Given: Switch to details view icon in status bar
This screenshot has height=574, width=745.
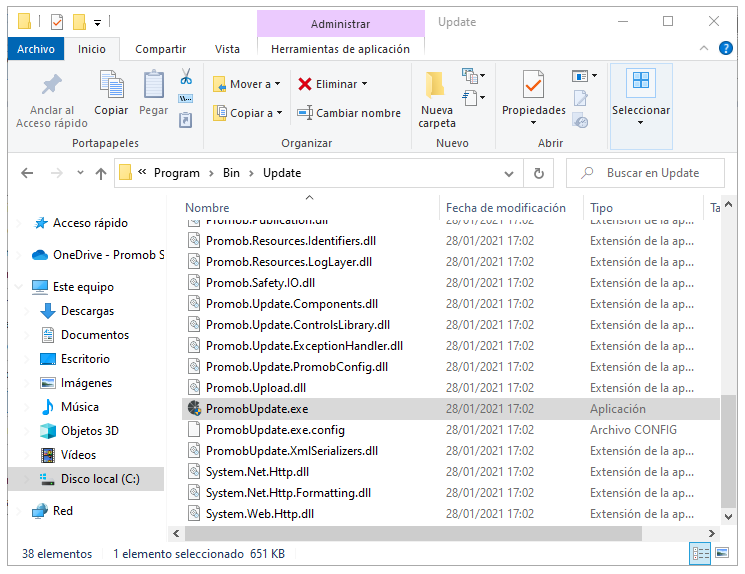Looking at the screenshot, I should pos(700,554).
